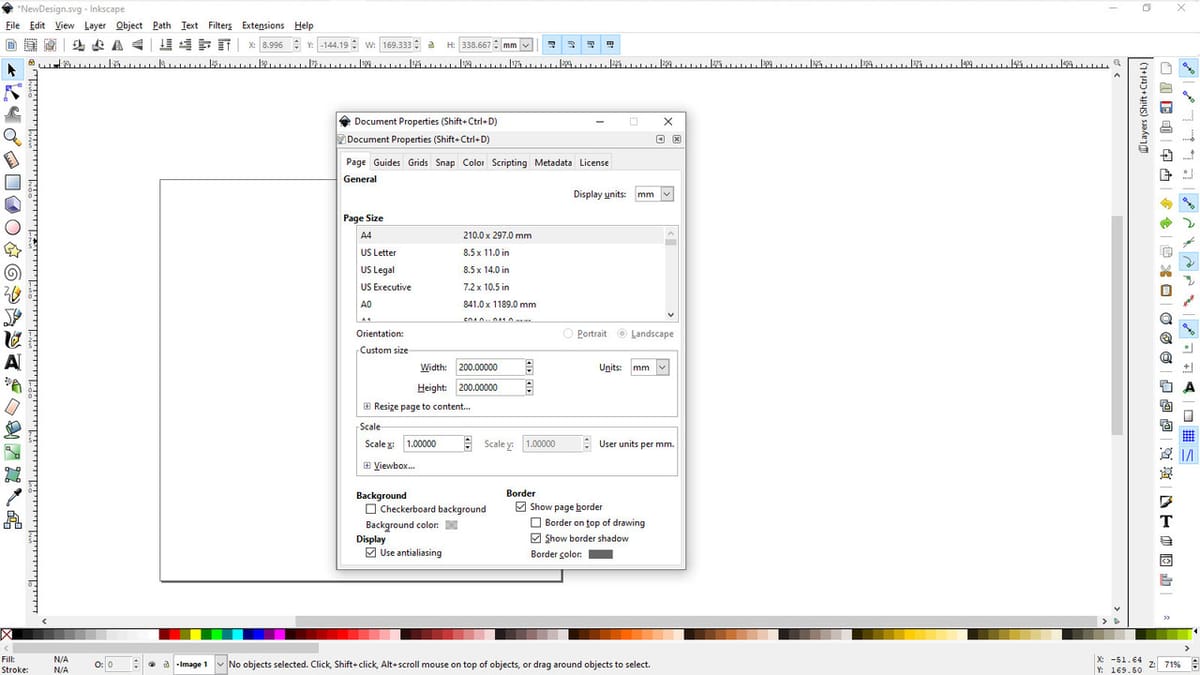Open the XML editor icon
The height and width of the screenshot is (675, 1200).
click(1166, 560)
